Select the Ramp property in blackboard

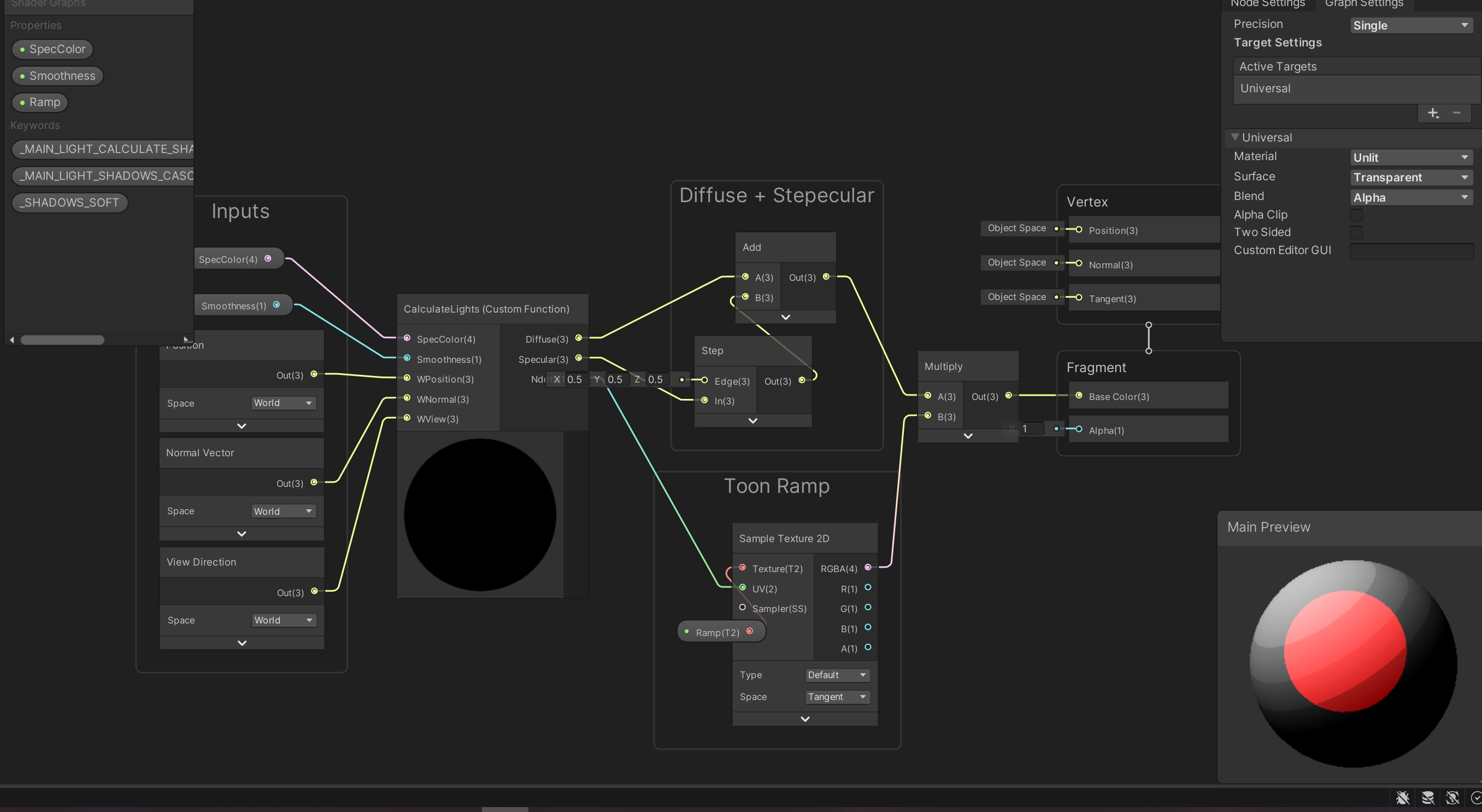[40, 102]
